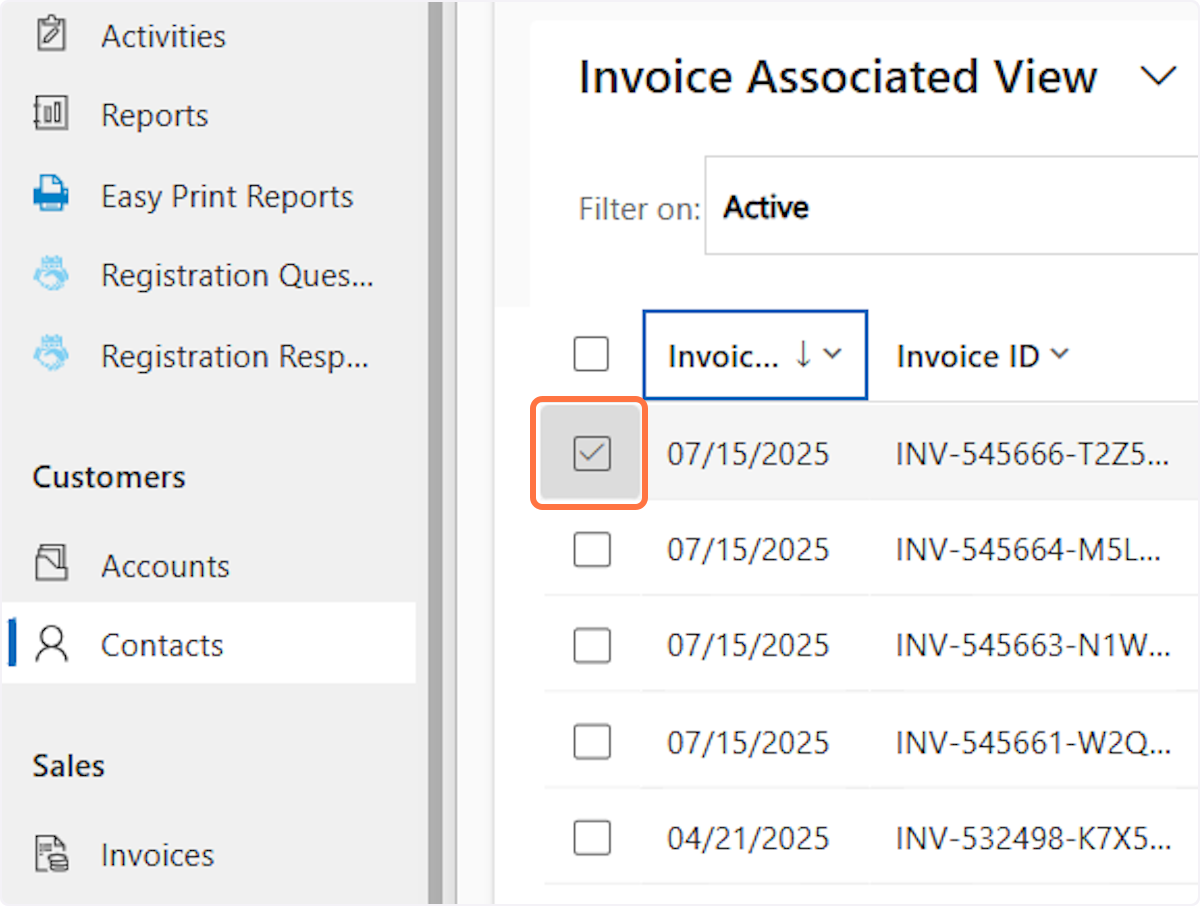Open invoice INV-545663 record
Screen dimensions: 1200x906
coord(1031,646)
